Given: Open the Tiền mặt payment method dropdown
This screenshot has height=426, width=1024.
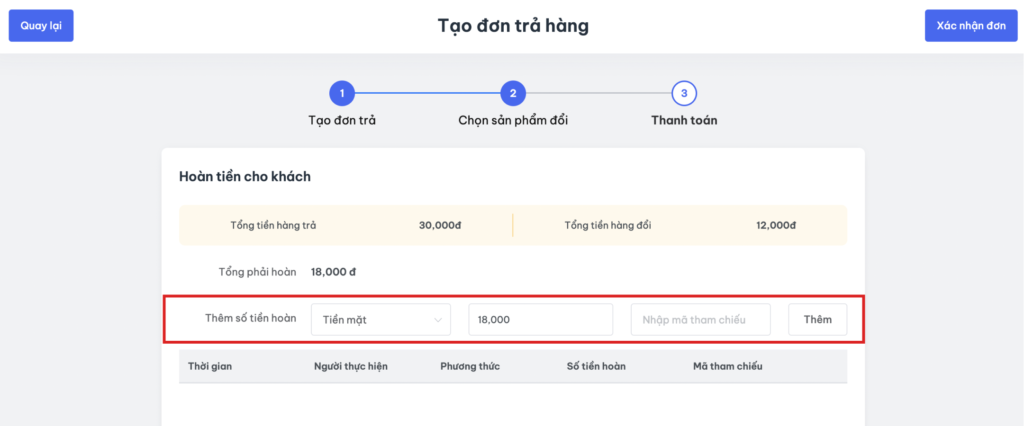Looking at the screenshot, I should pos(380,319).
